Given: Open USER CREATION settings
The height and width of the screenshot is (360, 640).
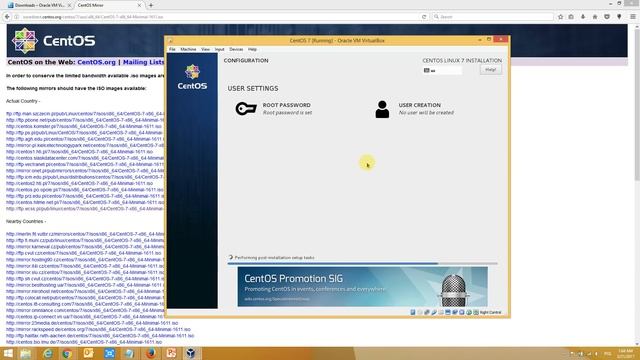Looking at the screenshot, I should tap(414, 109).
